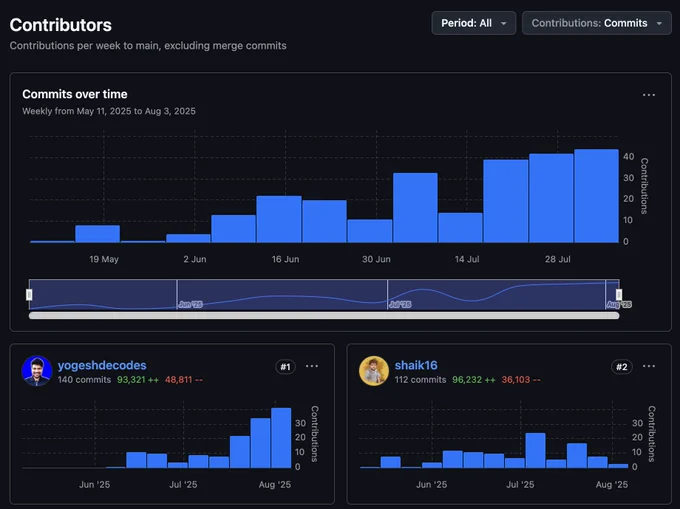Image resolution: width=680 pixels, height=509 pixels.
Task: Open yogeshdecodes profile link
Action: point(102,365)
